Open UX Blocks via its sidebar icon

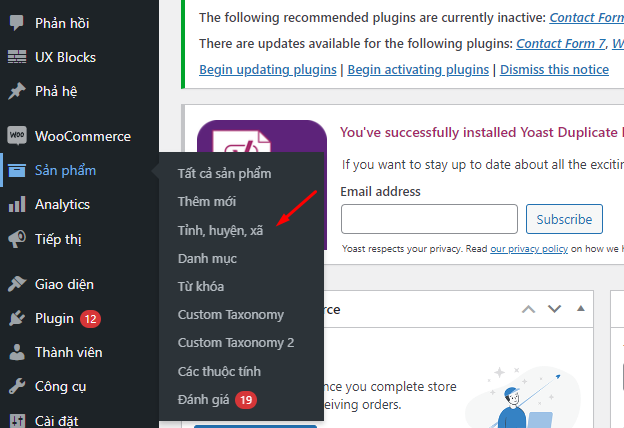[16, 57]
